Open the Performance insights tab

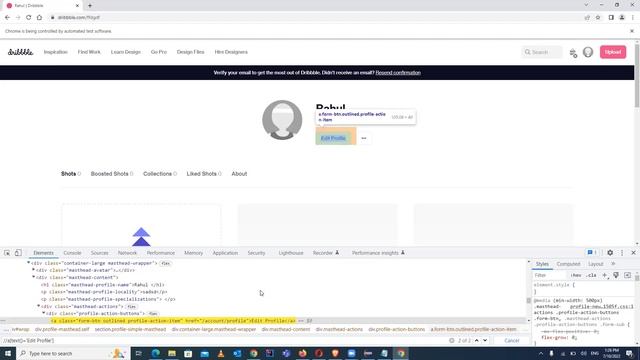[x=378, y=253]
